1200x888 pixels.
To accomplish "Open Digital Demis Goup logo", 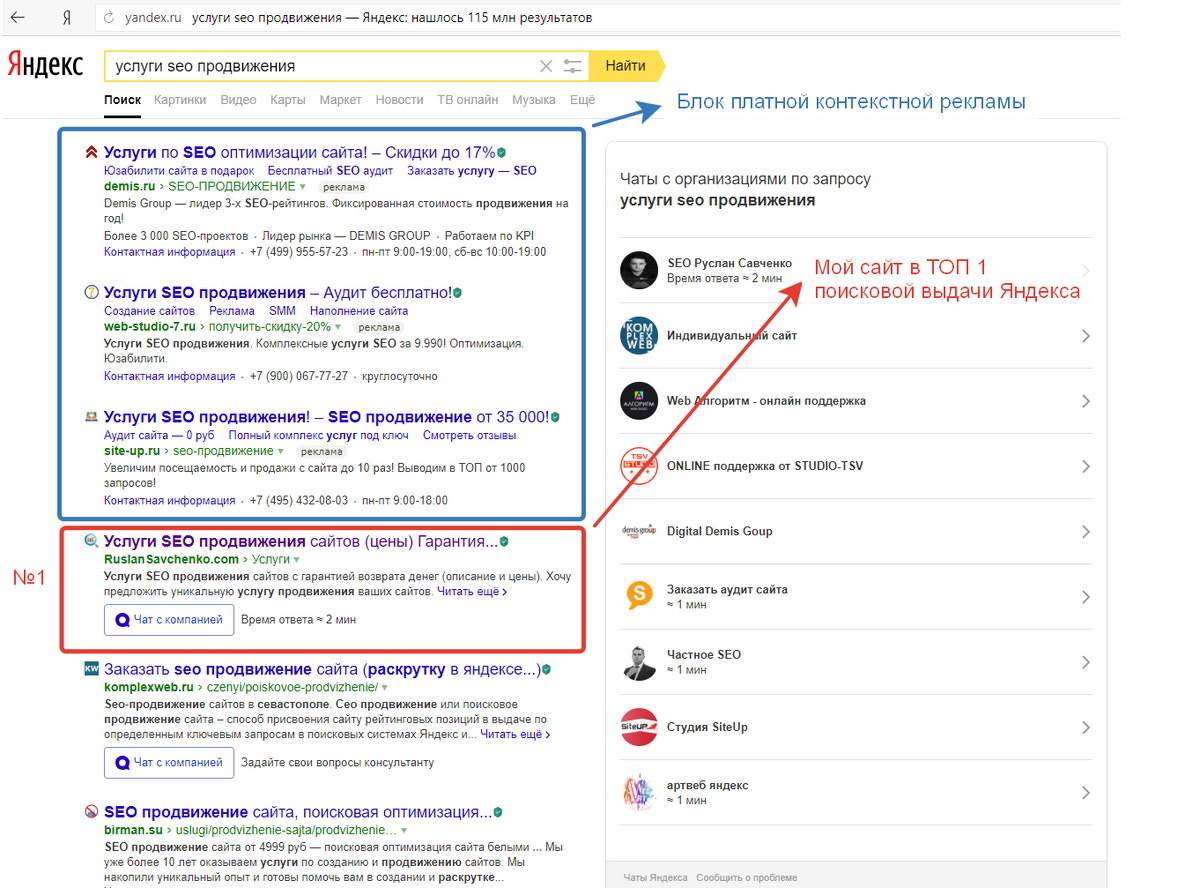I will [x=638, y=531].
